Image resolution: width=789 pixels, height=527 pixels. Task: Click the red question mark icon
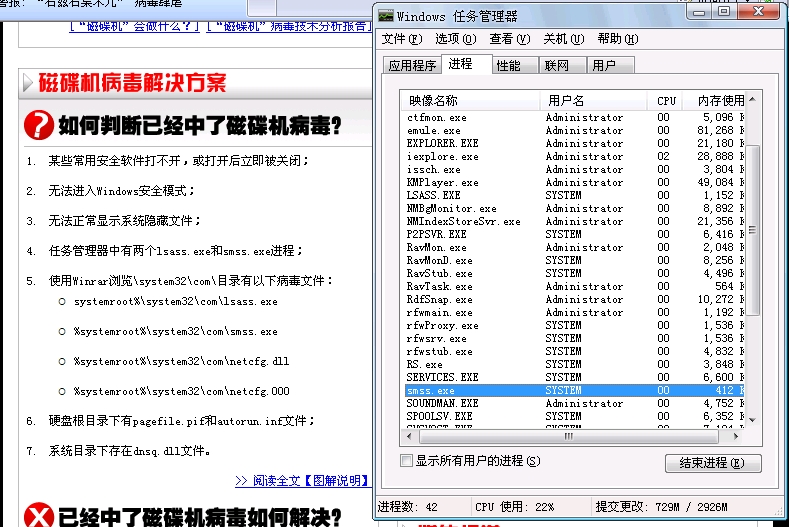pyautogui.click(x=39, y=125)
